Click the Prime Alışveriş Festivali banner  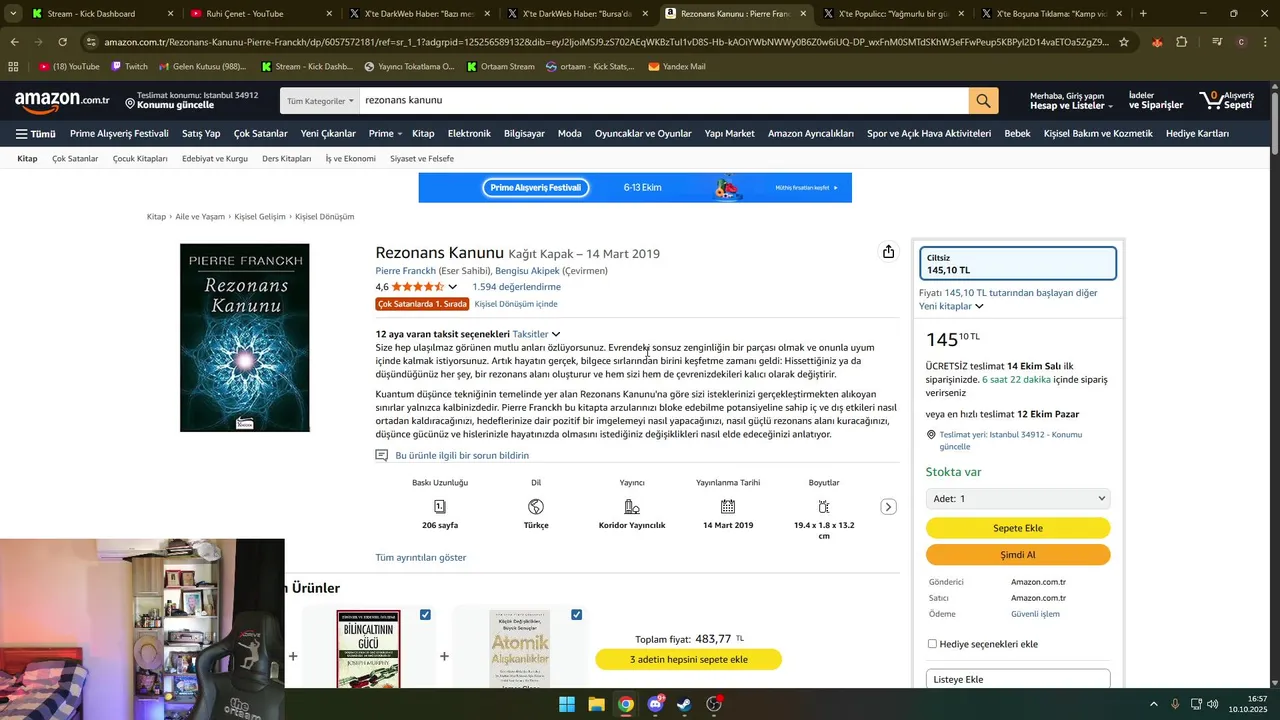coord(635,187)
